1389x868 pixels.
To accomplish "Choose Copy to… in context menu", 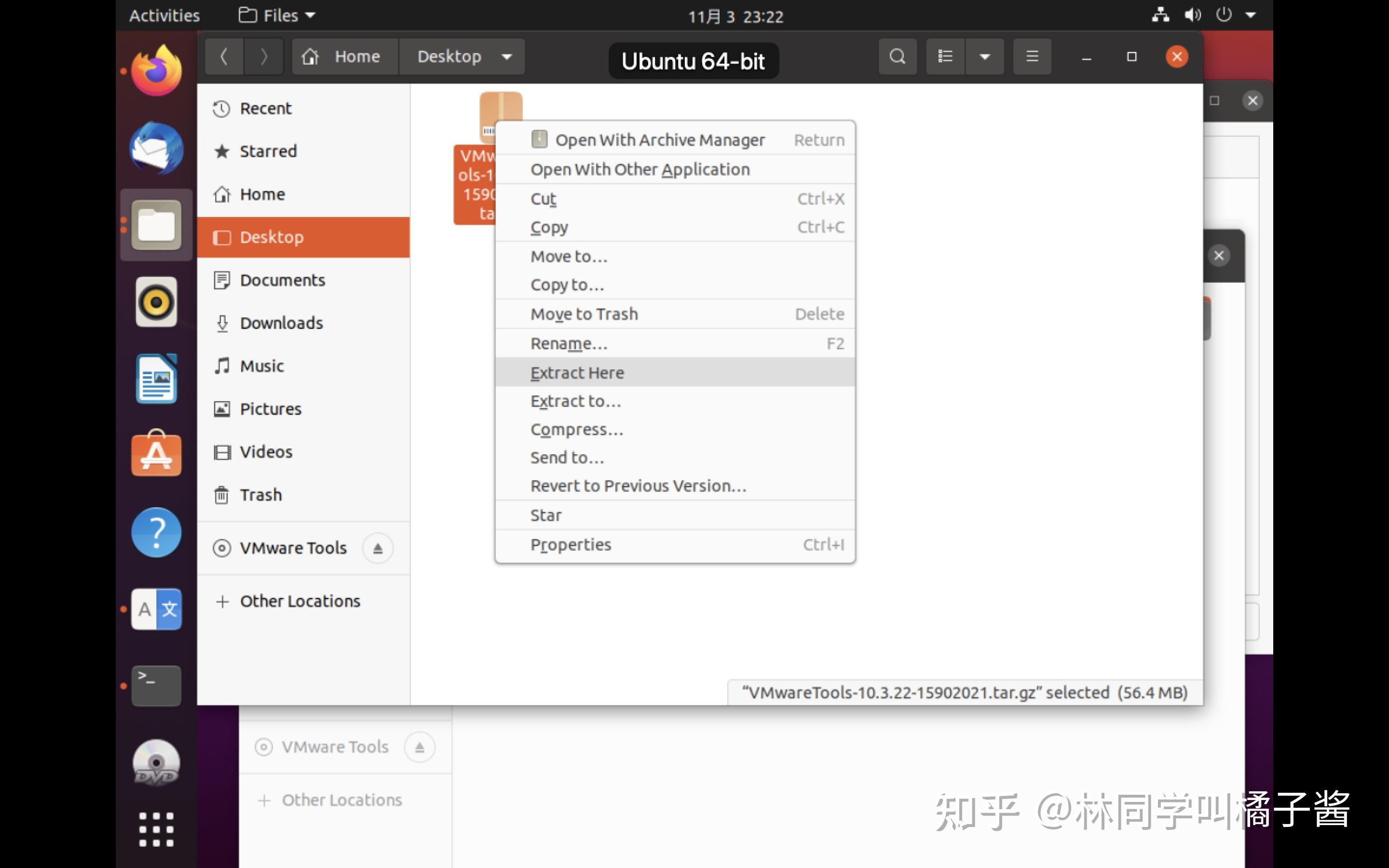I will pyautogui.click(x=675, y=285).
